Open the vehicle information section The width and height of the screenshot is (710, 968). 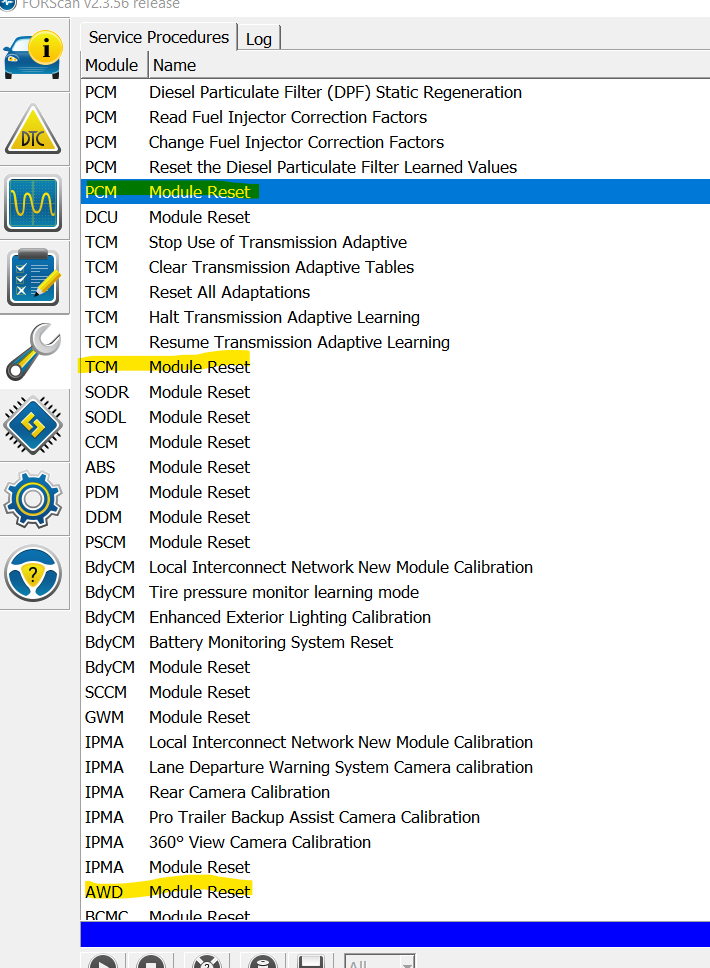(33, 54)
